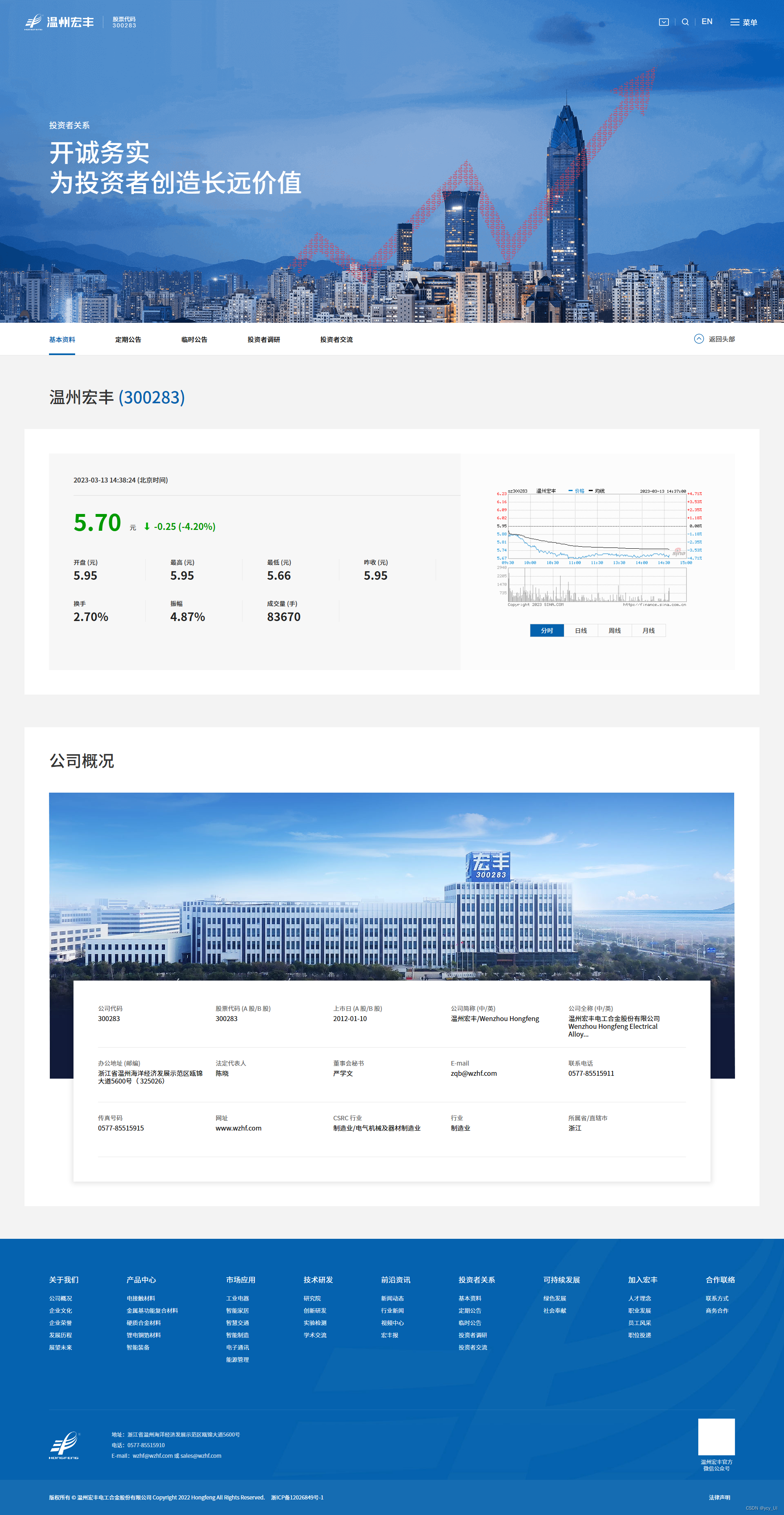
Task: Open footer link 企业文化
Action: (60, 1310)
